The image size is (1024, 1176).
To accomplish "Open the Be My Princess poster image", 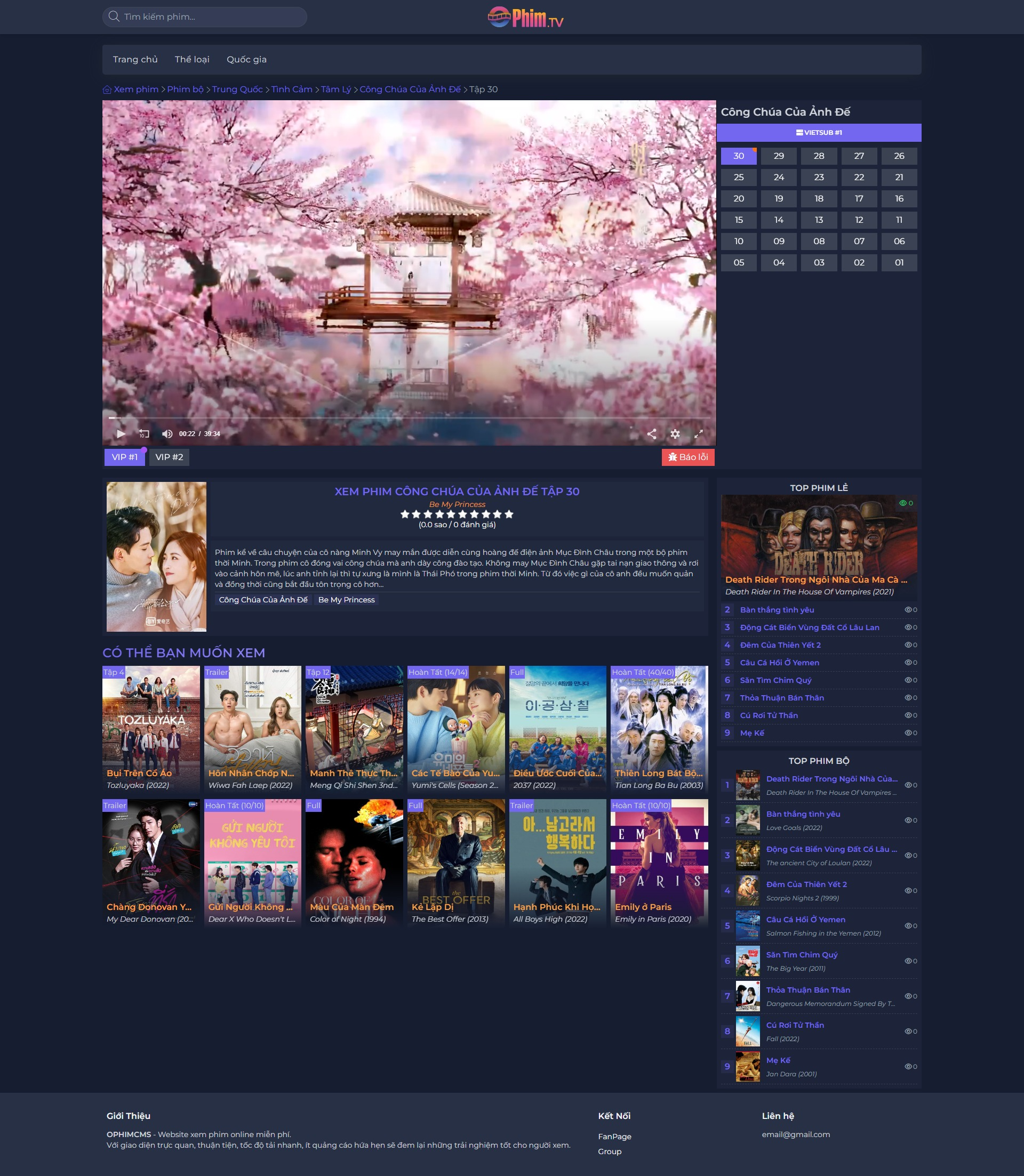I will [x=157, y=557].
